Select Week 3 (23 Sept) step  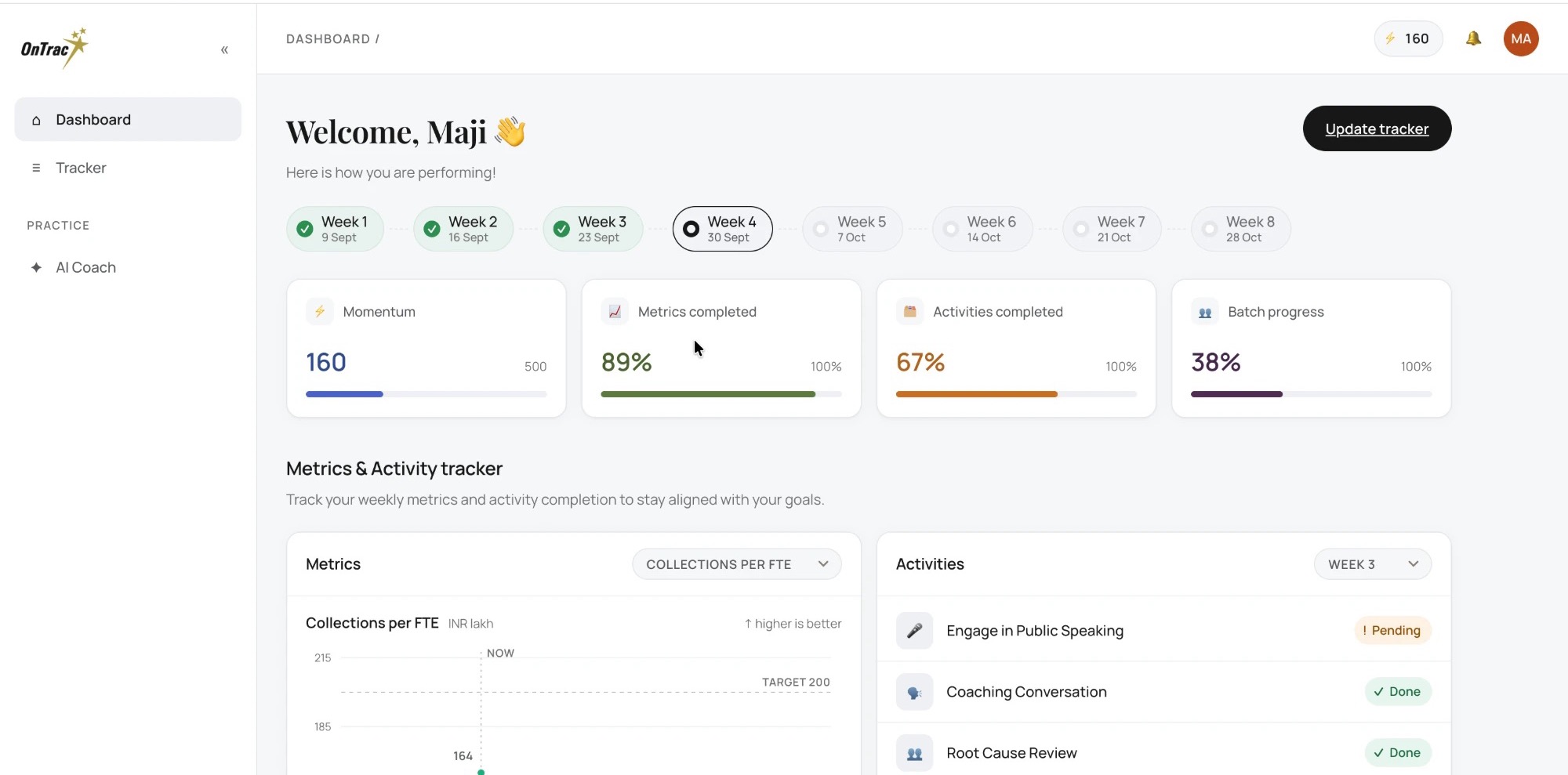593,229
